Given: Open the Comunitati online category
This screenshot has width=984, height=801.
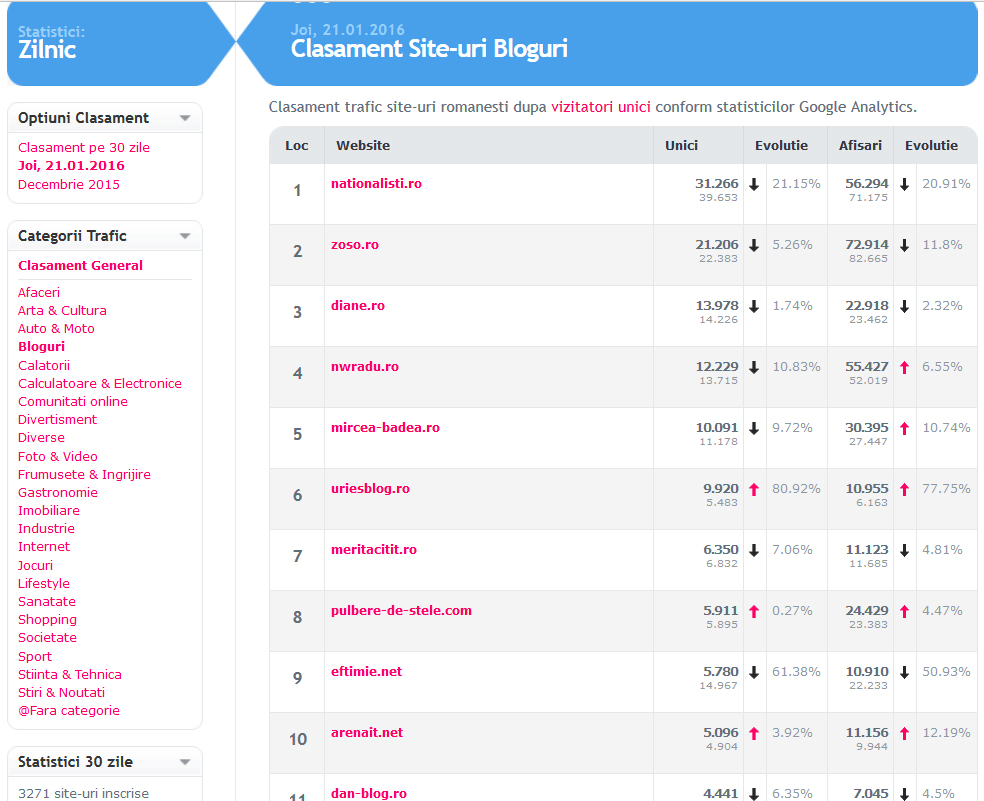Looking at the screenshot, I should [73, 402].
